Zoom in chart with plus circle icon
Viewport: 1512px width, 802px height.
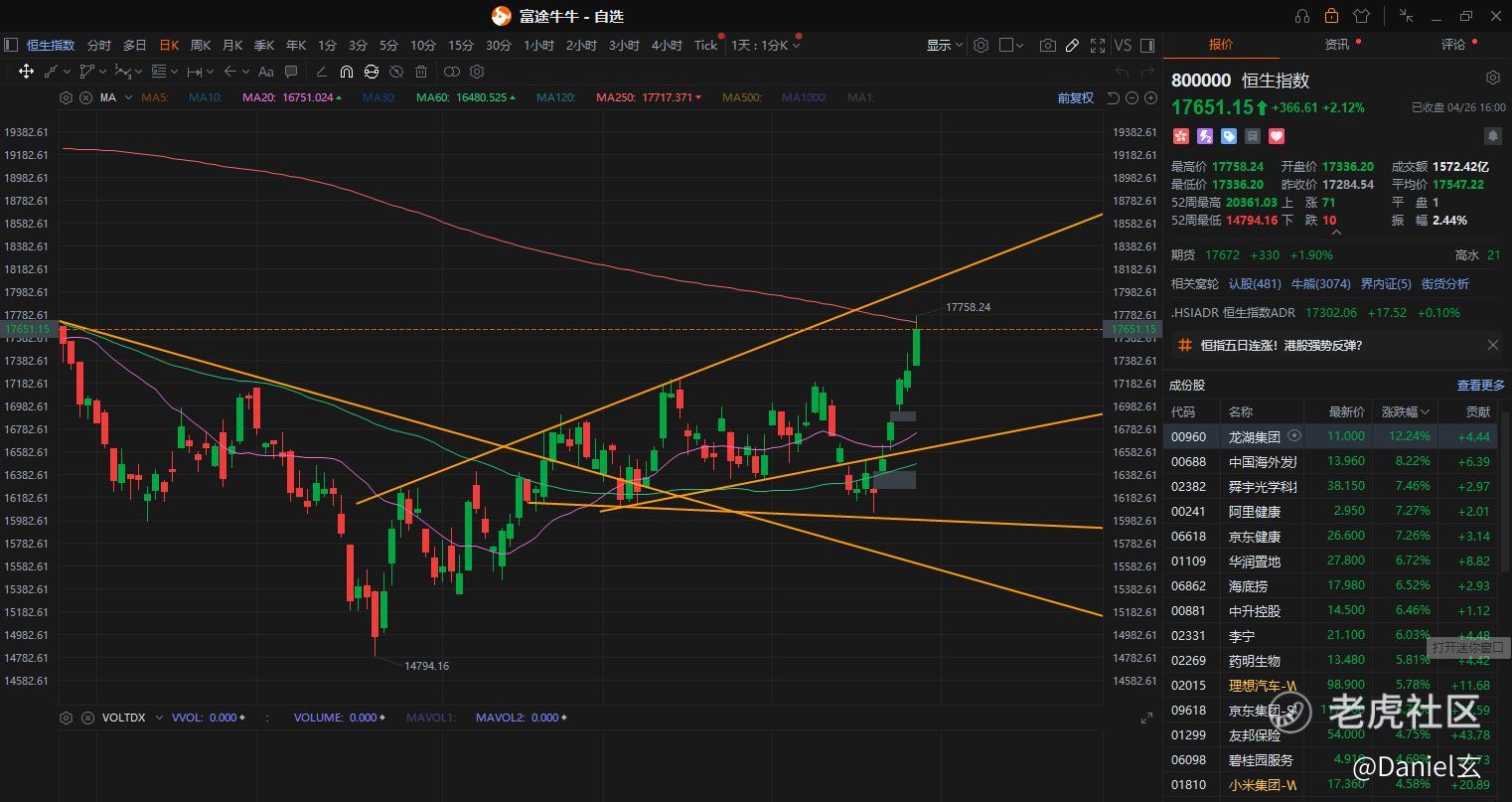[x=1151, y=97]
